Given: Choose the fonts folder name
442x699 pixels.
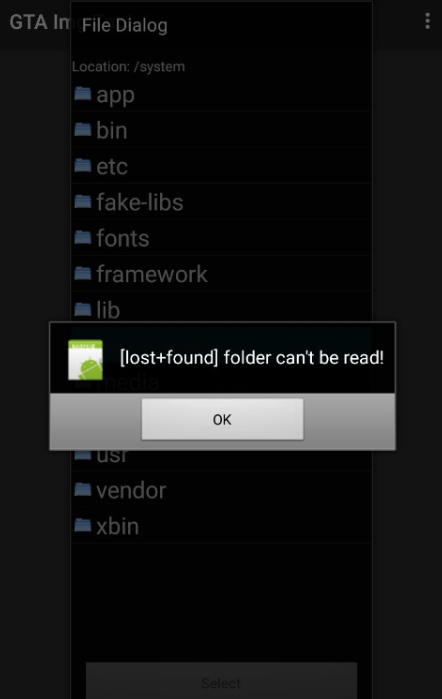Looking at the screenshot, I should click(x=123, y=238).
